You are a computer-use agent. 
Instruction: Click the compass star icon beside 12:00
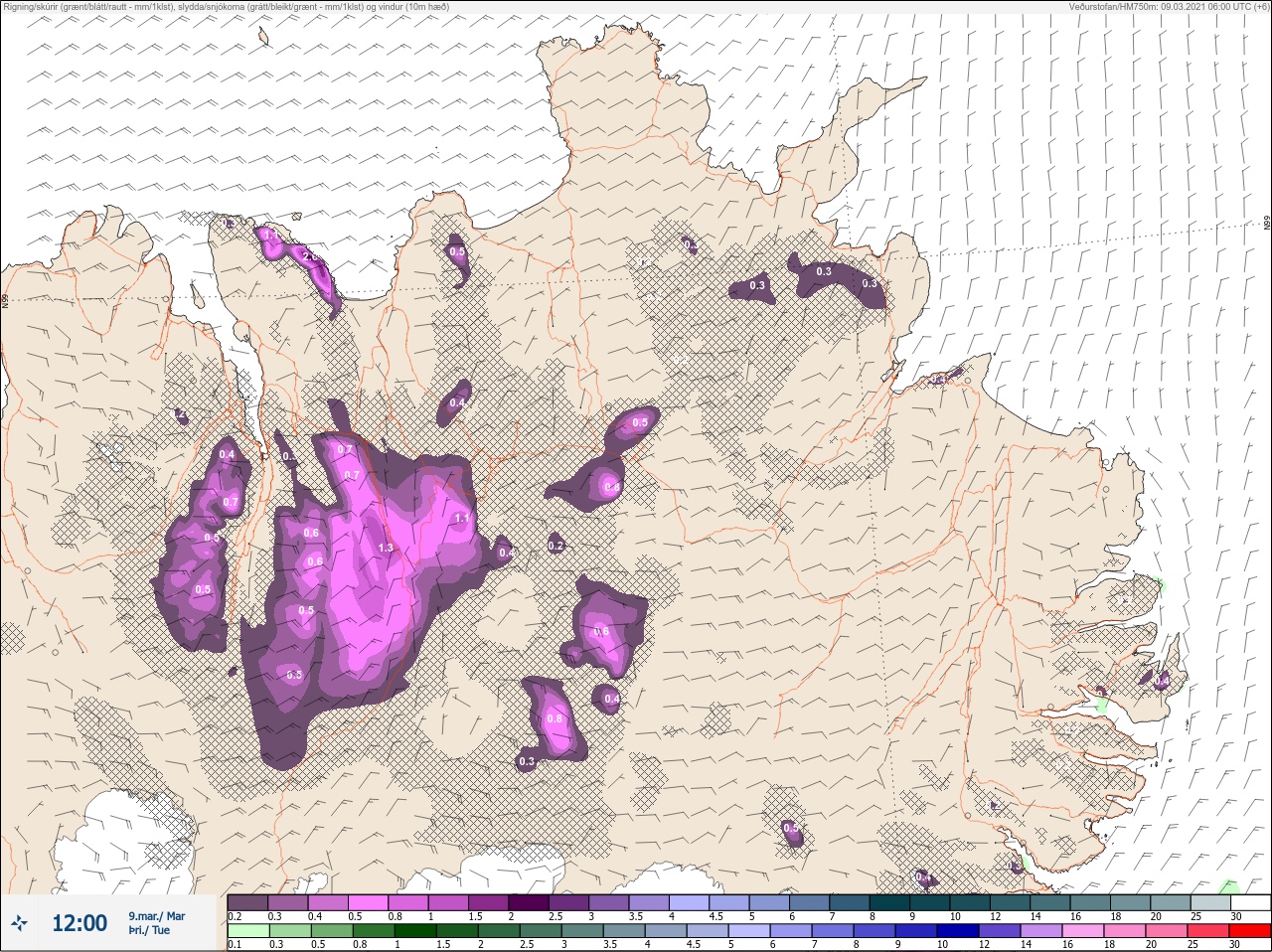(19, 923)
